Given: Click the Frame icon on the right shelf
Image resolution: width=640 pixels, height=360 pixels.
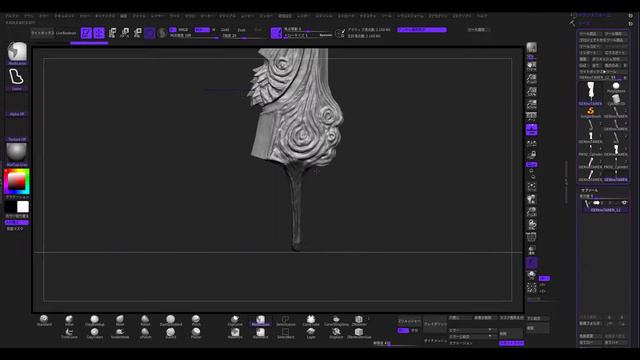Looking at the screenshot, I should click(x=531, y=187).
